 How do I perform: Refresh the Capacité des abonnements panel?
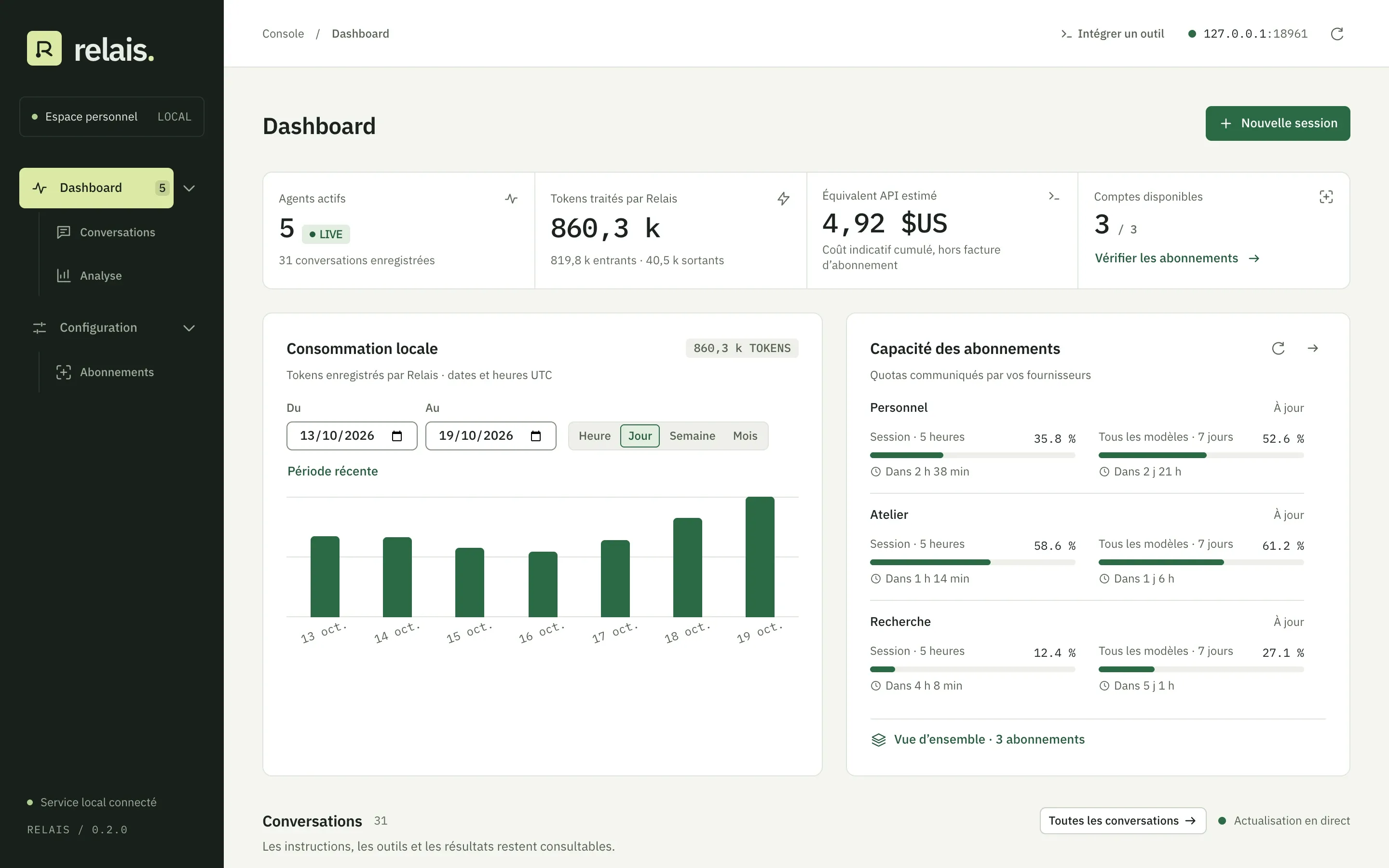(x=1278, y=349)
